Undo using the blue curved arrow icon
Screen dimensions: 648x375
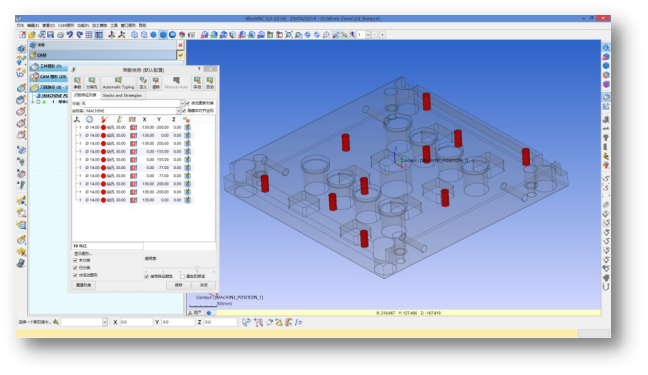click(70, 35)
